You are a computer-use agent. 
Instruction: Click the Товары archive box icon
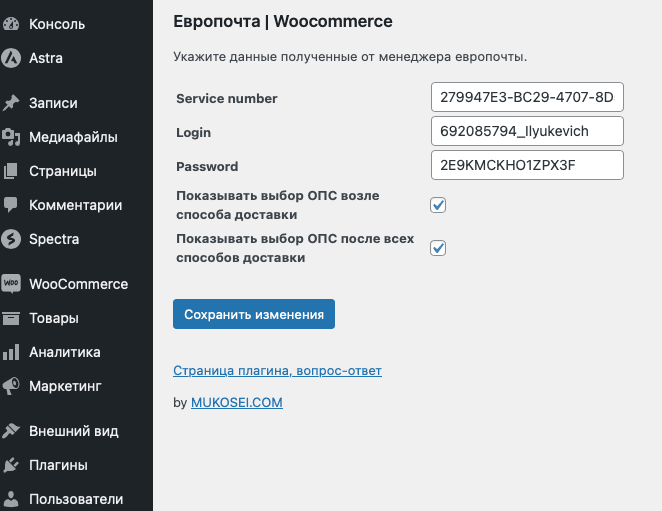[12, 318]
